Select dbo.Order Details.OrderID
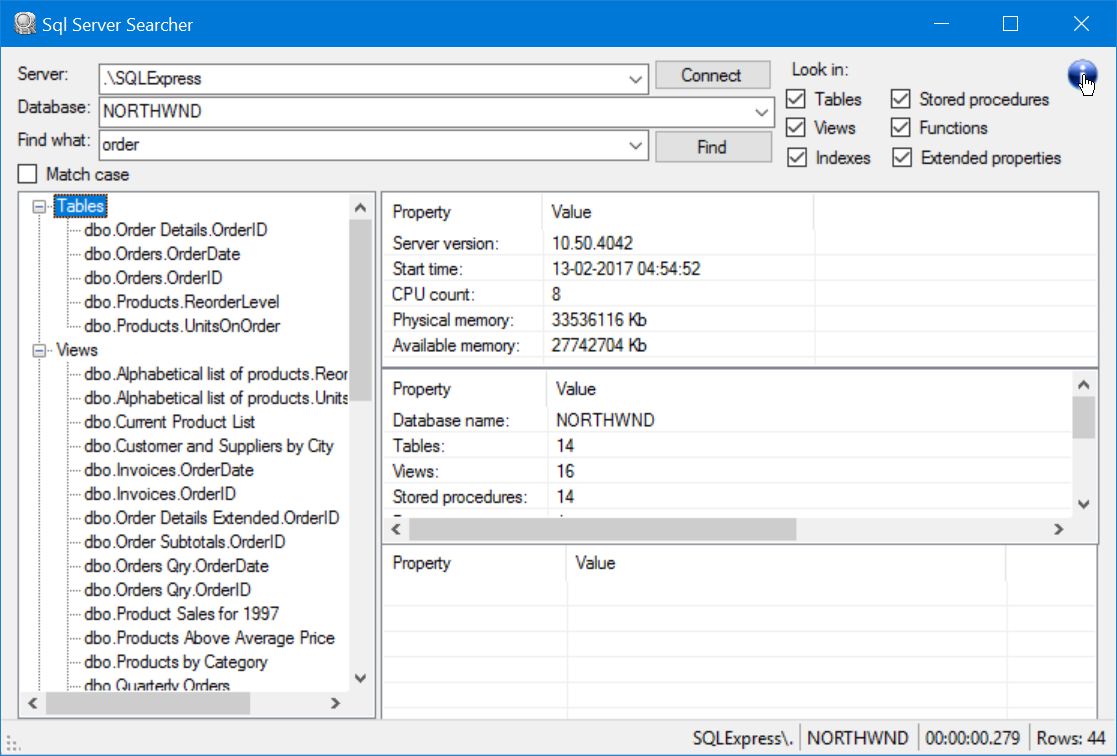1117x756 pixels. 175,229
